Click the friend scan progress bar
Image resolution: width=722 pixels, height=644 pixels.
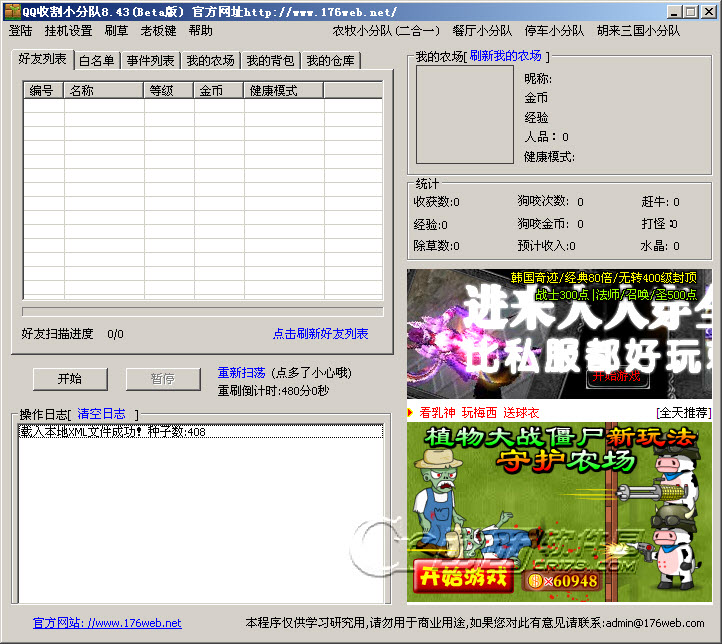point(203,312)
